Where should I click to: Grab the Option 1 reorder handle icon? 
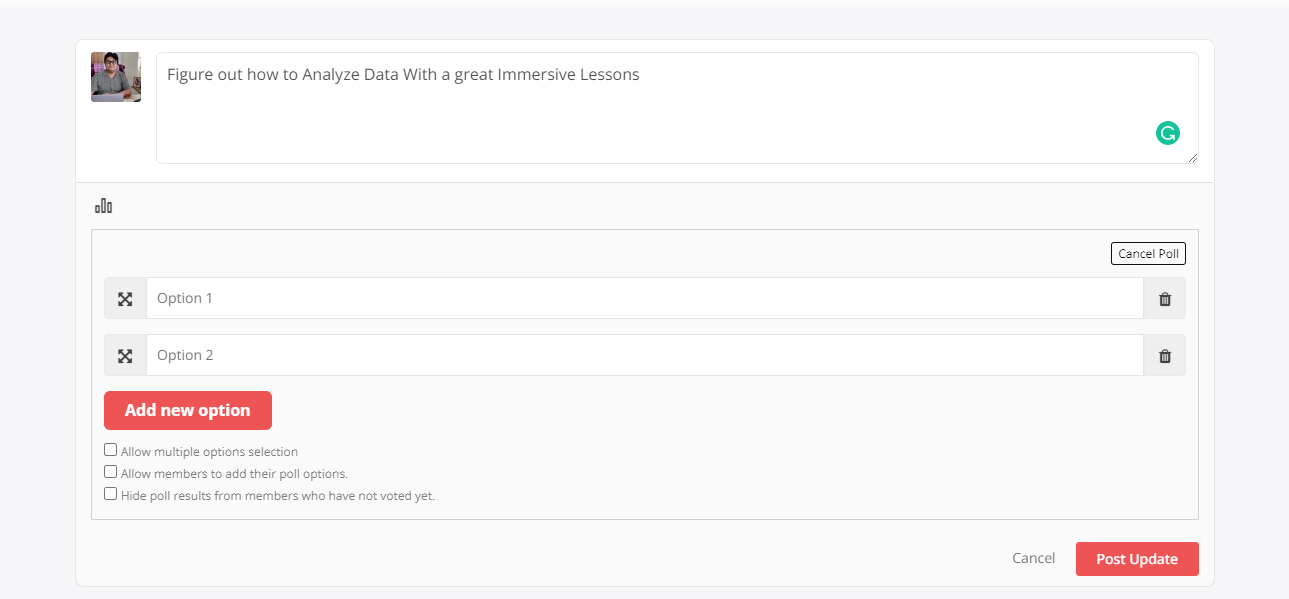[125, 298]
